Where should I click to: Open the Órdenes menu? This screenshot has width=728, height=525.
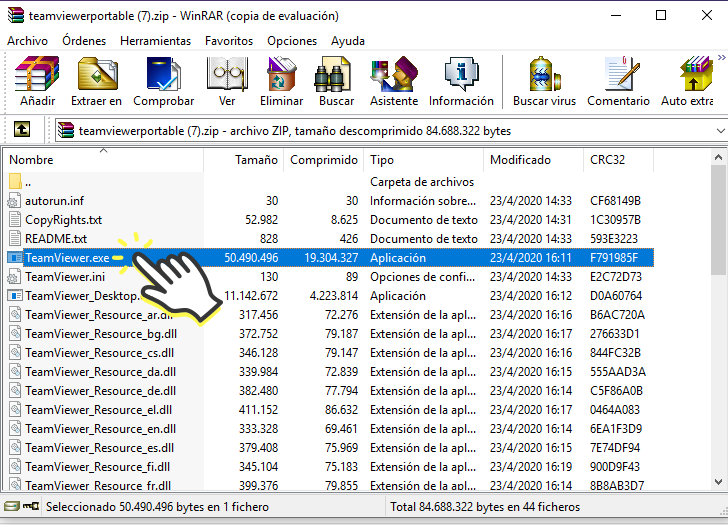coord(84,41)
